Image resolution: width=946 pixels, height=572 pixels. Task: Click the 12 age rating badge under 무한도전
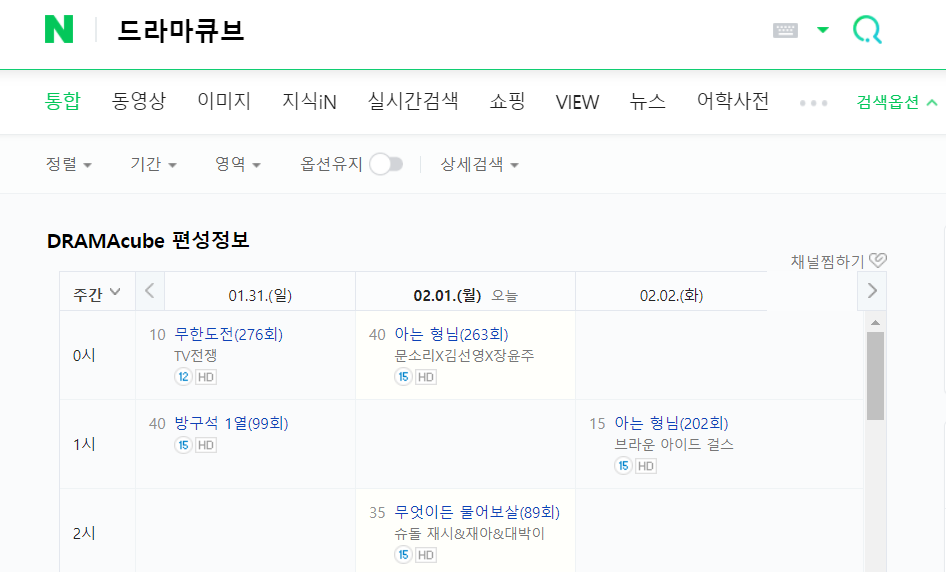point(183,377)
